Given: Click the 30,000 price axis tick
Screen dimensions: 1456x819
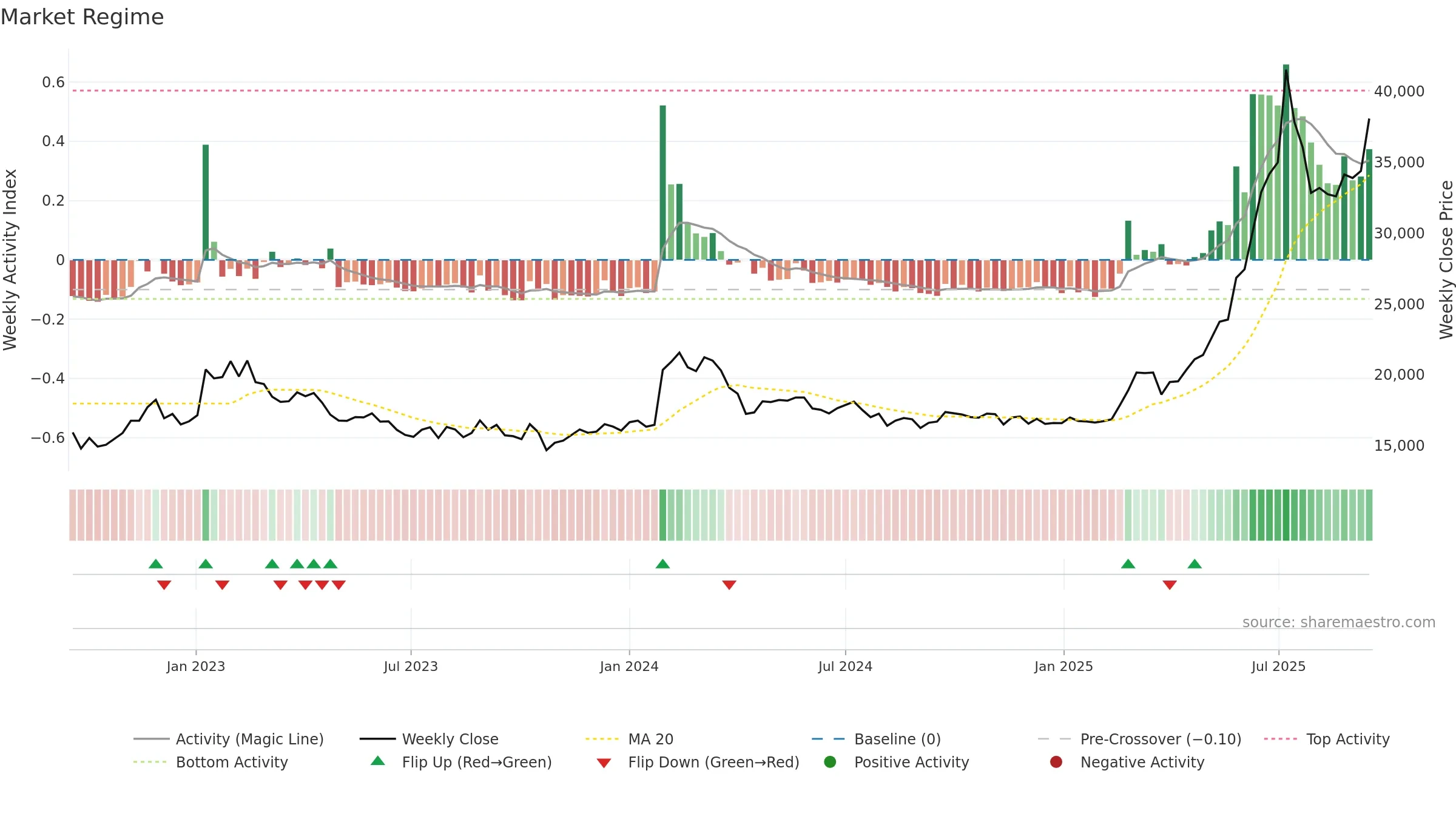Looking at the screenshot, I should [1399, 234].
